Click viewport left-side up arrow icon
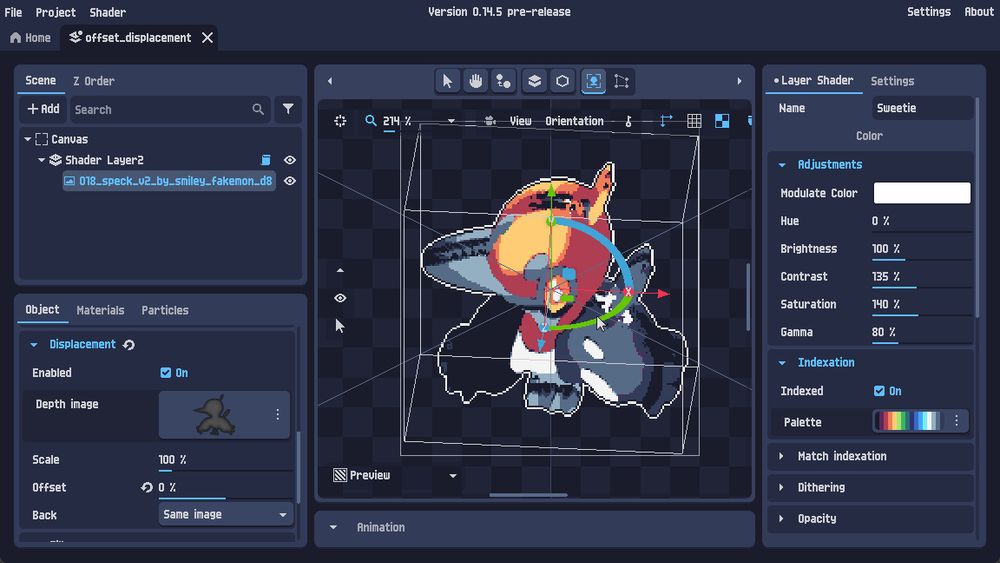1000x563 pixels. pos(340,270)
